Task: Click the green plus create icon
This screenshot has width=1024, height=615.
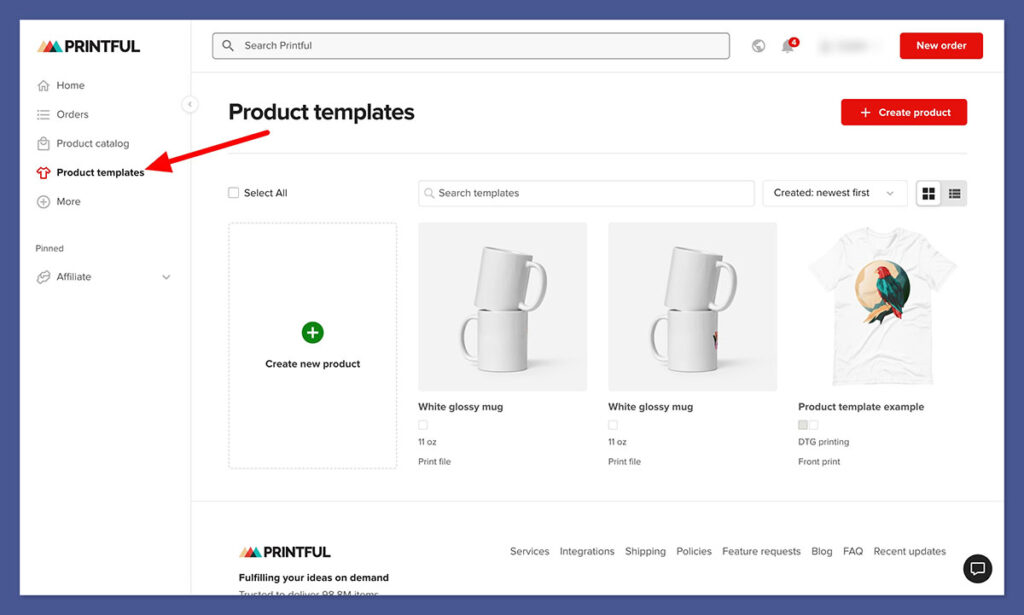Action: [x=312, y=333]
